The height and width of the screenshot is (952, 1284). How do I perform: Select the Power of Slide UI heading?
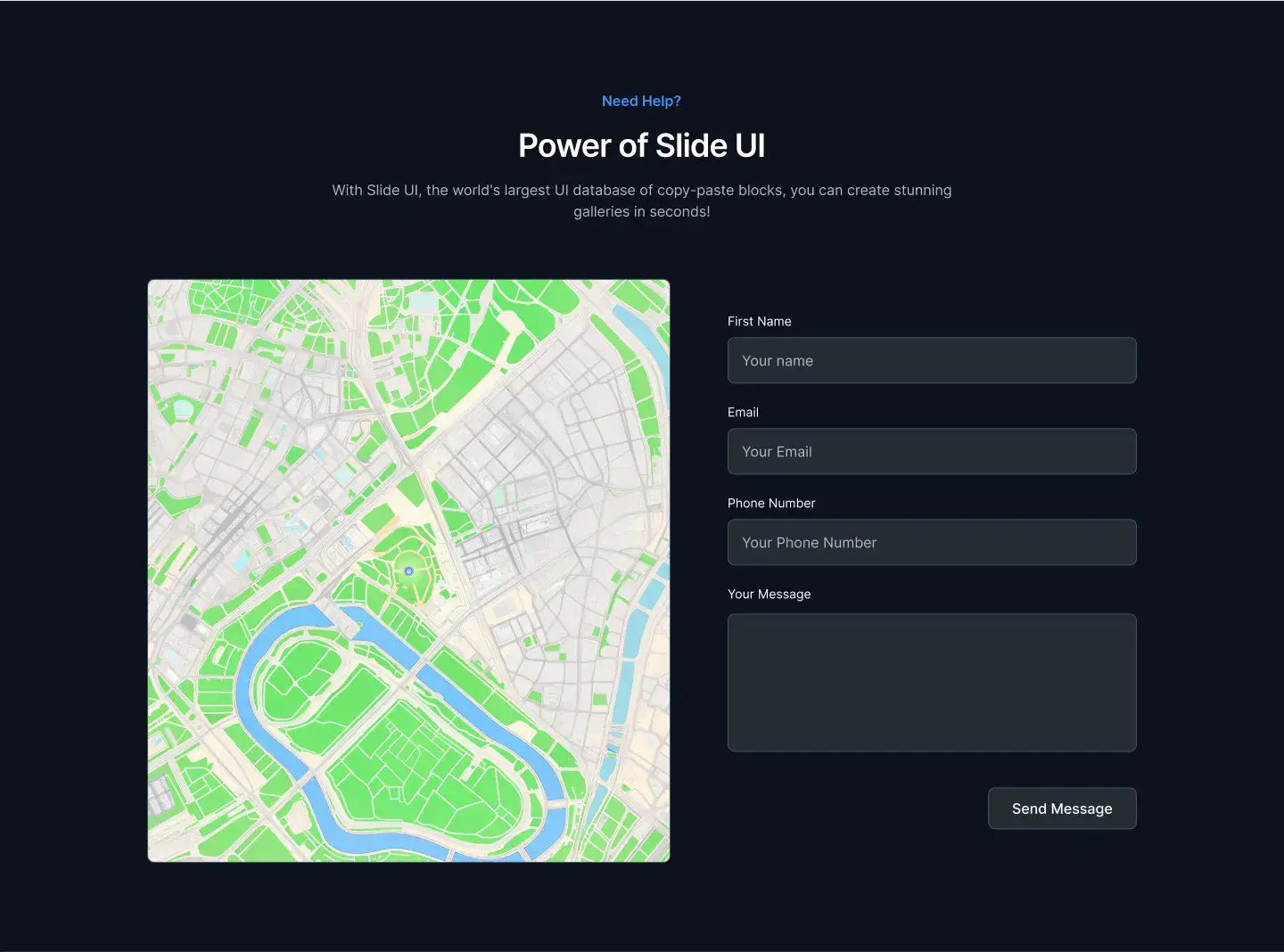coord(642,145)
